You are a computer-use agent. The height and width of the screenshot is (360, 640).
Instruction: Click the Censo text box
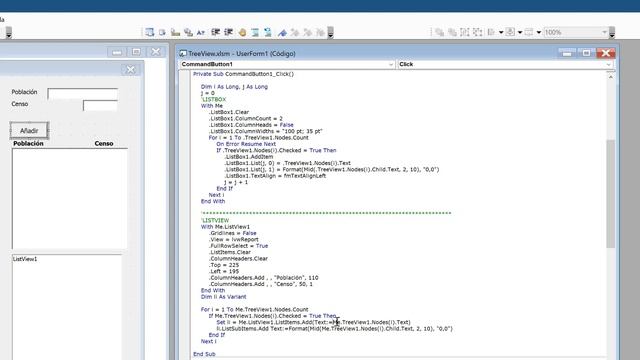100,105
